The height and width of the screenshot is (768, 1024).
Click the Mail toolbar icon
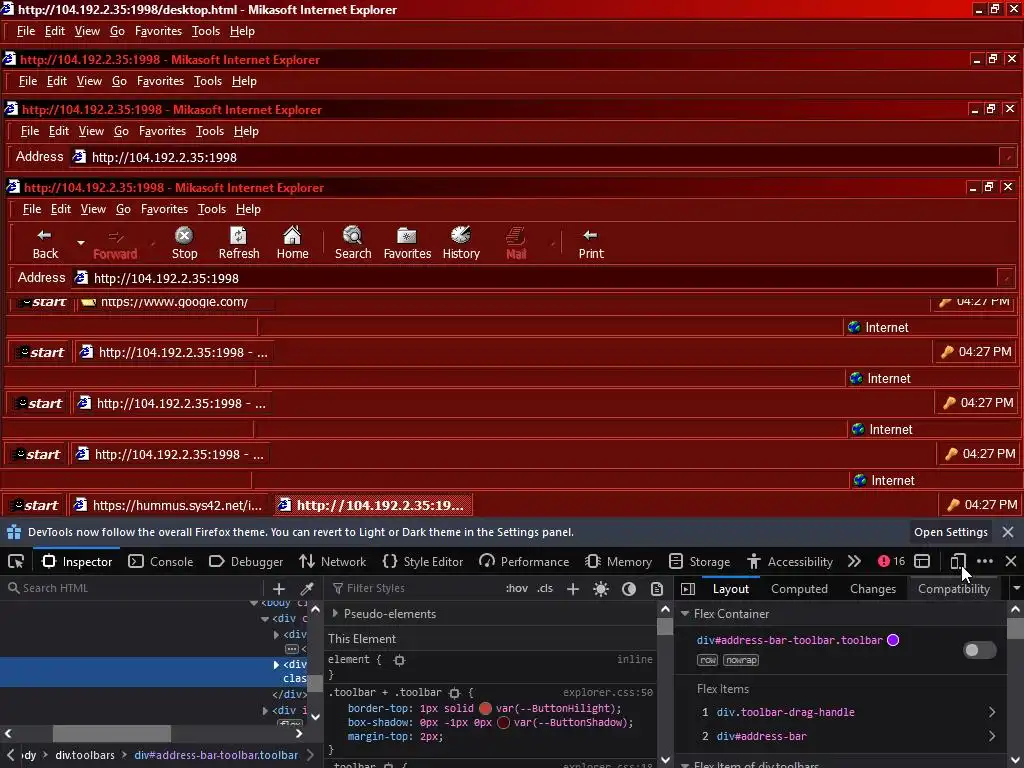point(516,244)
